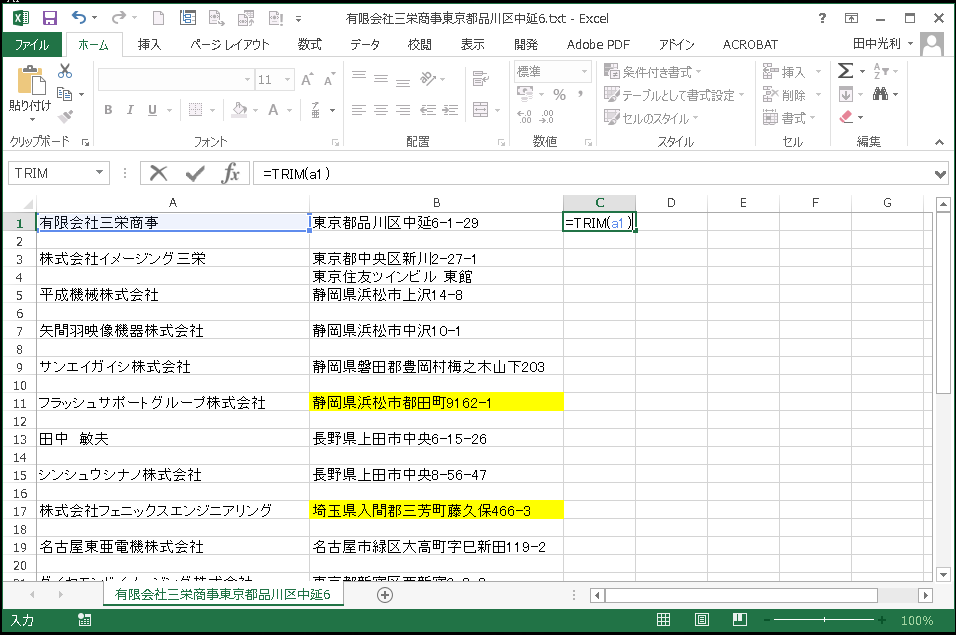Screen dimensions: 956x635
Task: Click the orientation text angle icon
Action: [428, 78]
